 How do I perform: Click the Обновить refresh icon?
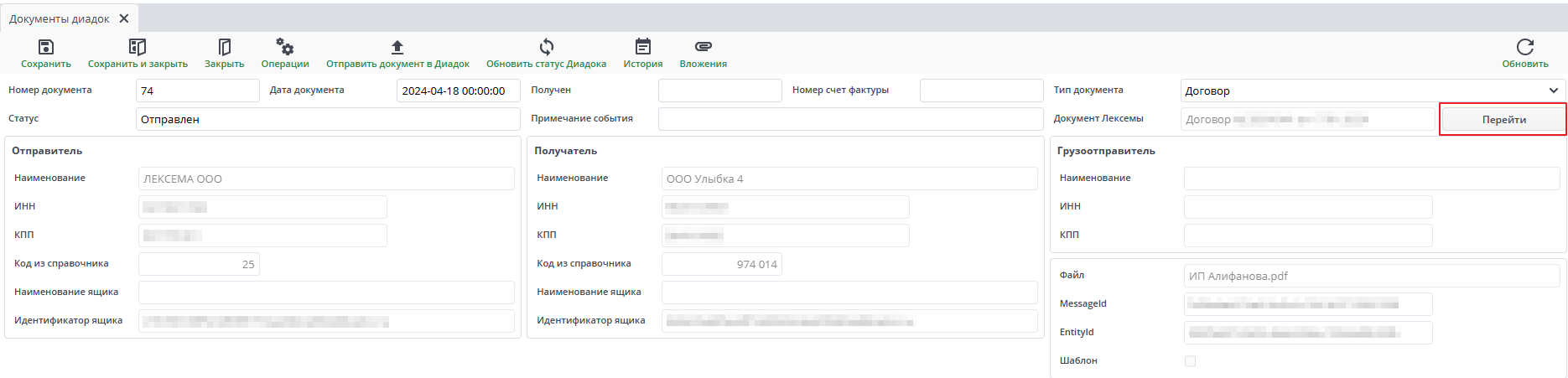1524,48
